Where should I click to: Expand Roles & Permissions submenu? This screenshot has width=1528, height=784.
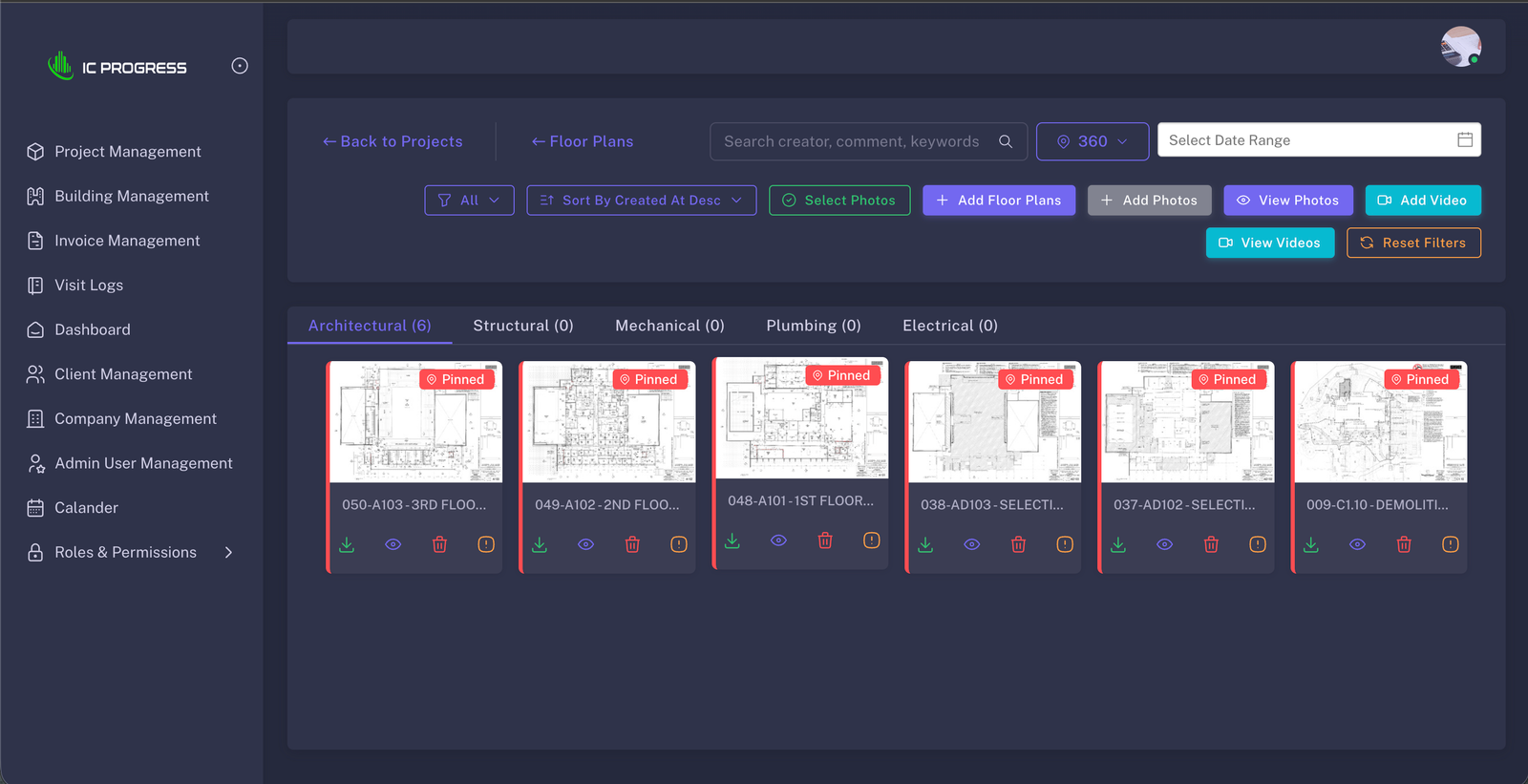tap(228, 552)
